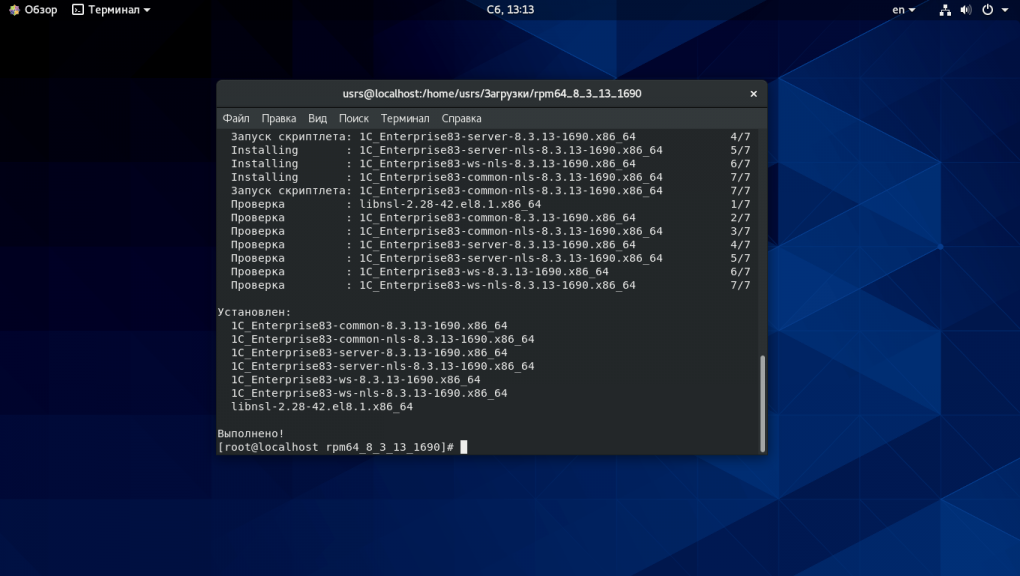The height and width of the screenshot is (576, 1020).
Task: Click the power icon in top bar
Action: click(987, 10)
